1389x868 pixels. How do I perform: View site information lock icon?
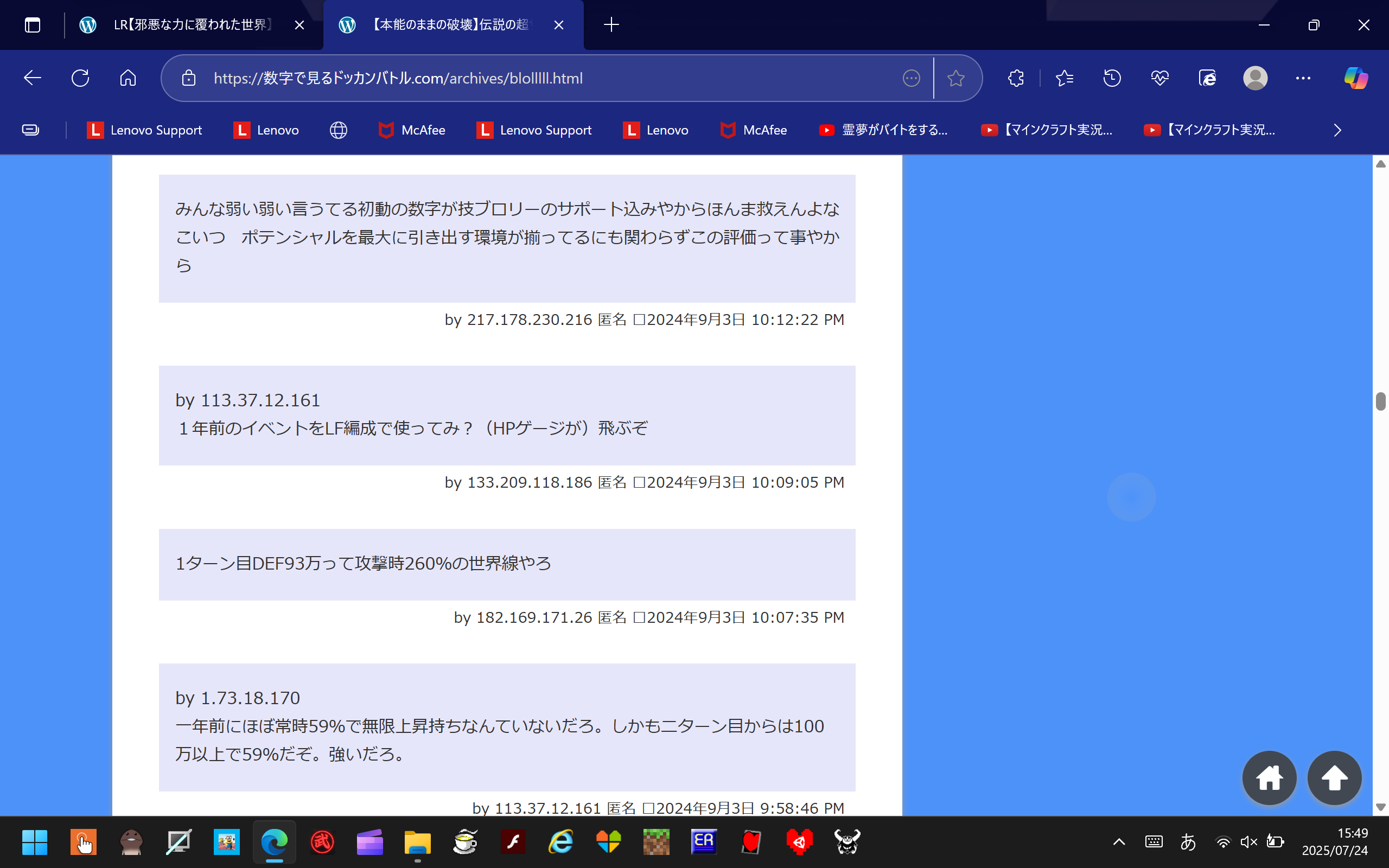189,78
